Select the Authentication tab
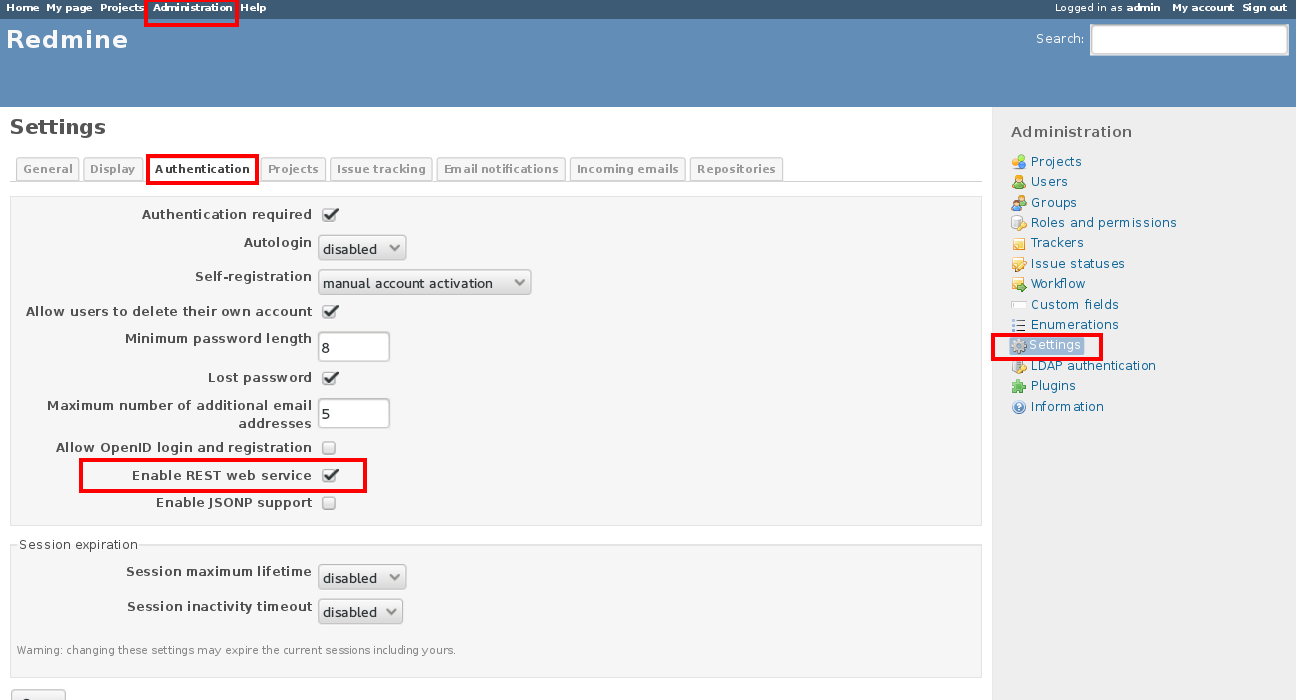 202,169
